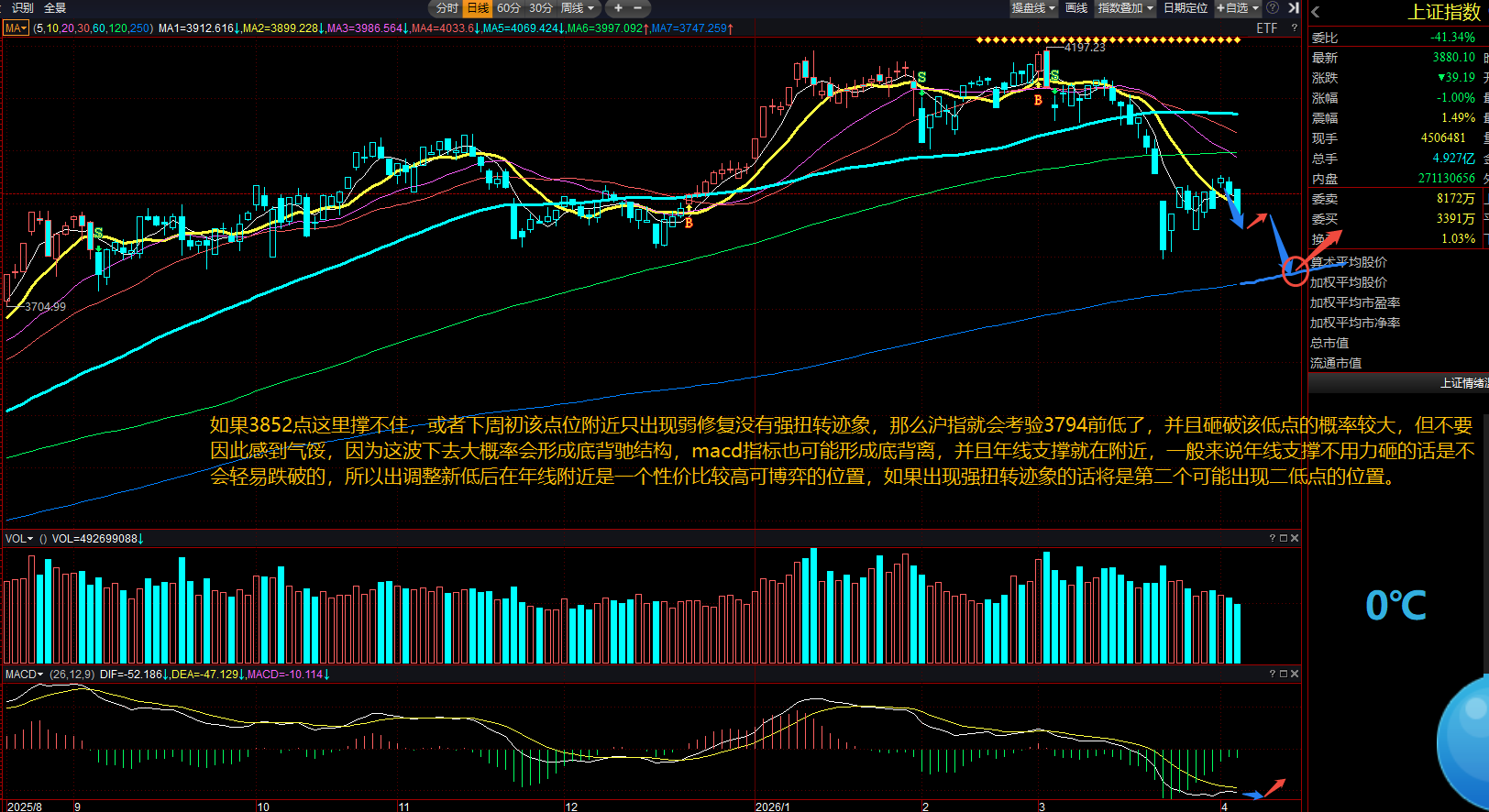This screenshot has height=812, width=1489.
Task: Select the 30分 timeframe
Action: [x=541, y=8]
